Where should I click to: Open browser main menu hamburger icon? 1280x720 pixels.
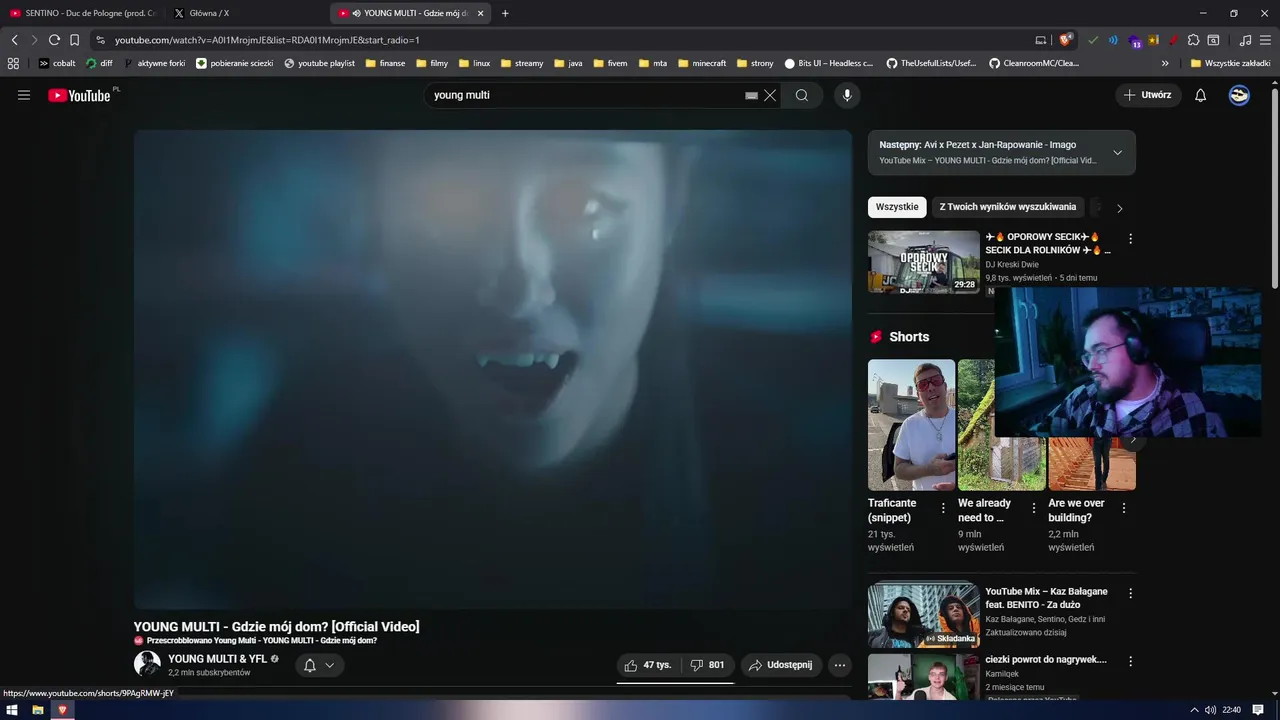click(1266, 40)
